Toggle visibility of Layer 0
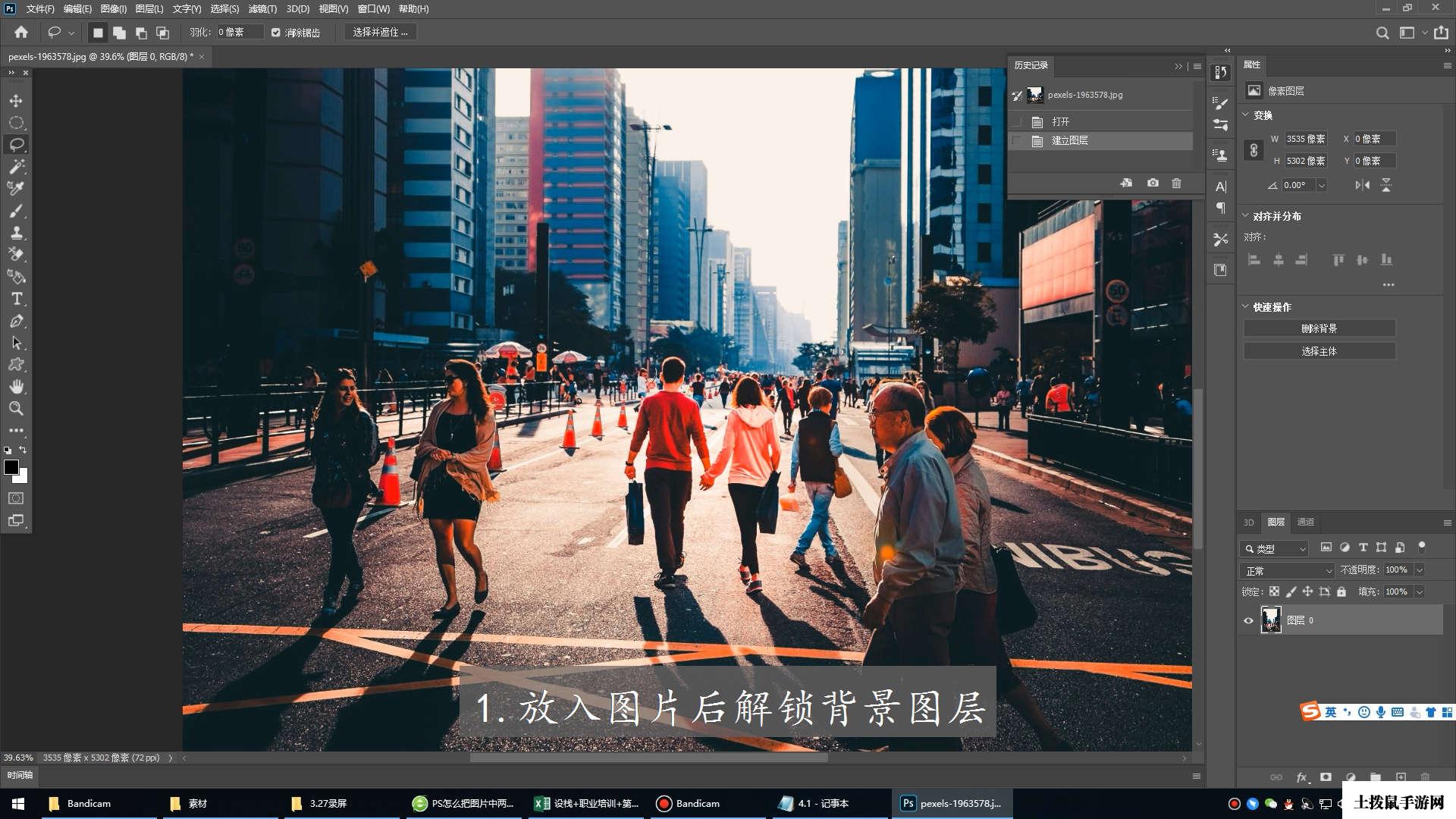The image size is (1456, 819). 1248,620
